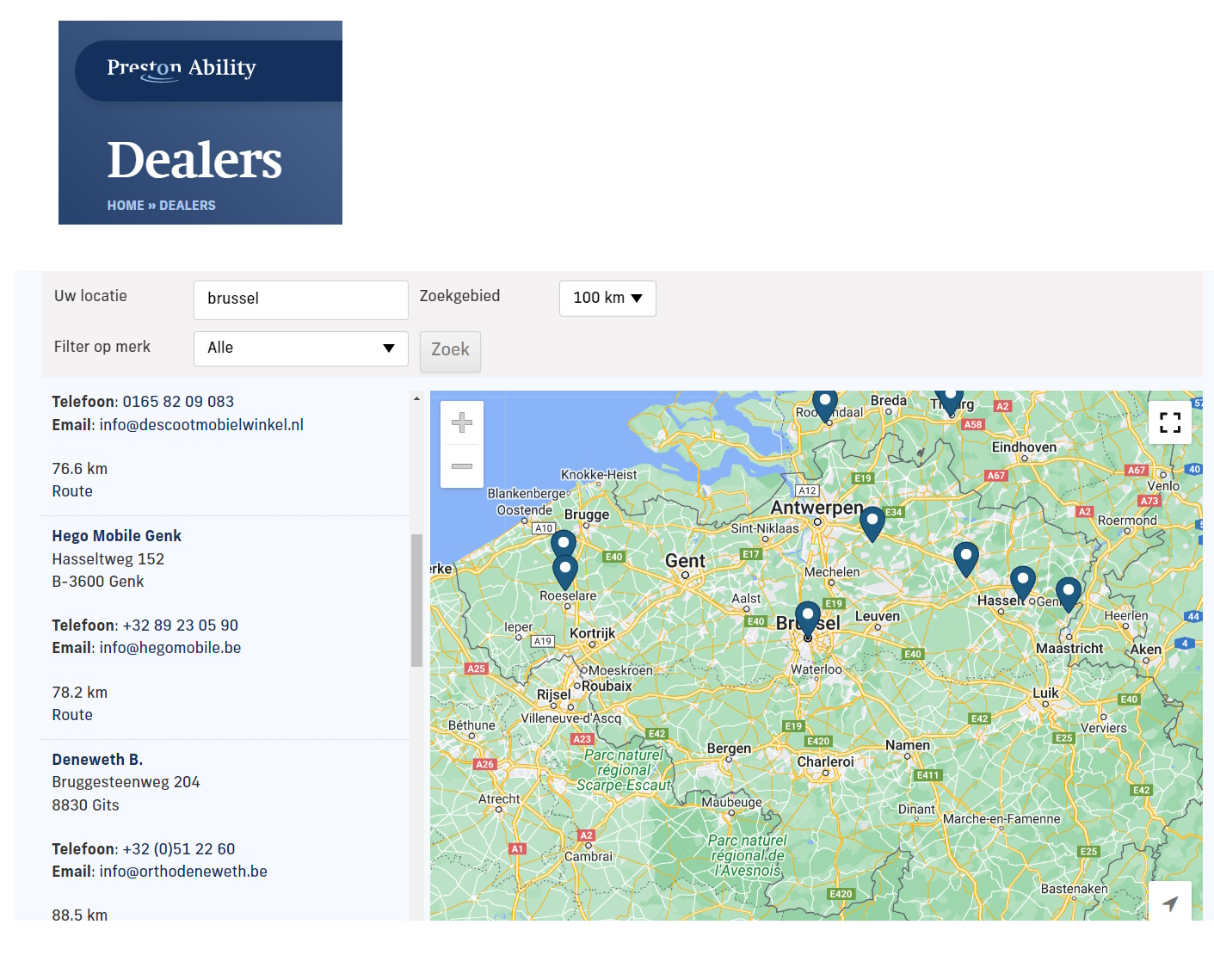
Task: Click the my-location arrow icon
Action: point(1169,903)
